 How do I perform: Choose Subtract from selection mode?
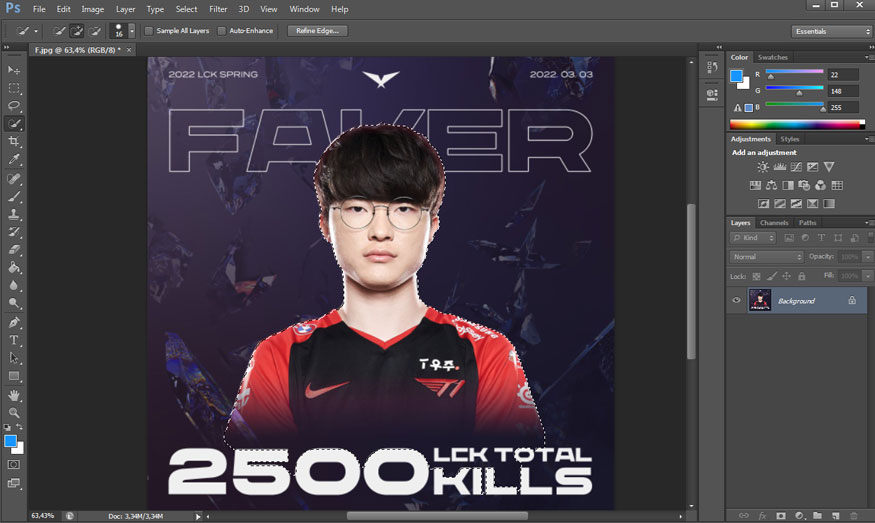(x=95, y=31)
